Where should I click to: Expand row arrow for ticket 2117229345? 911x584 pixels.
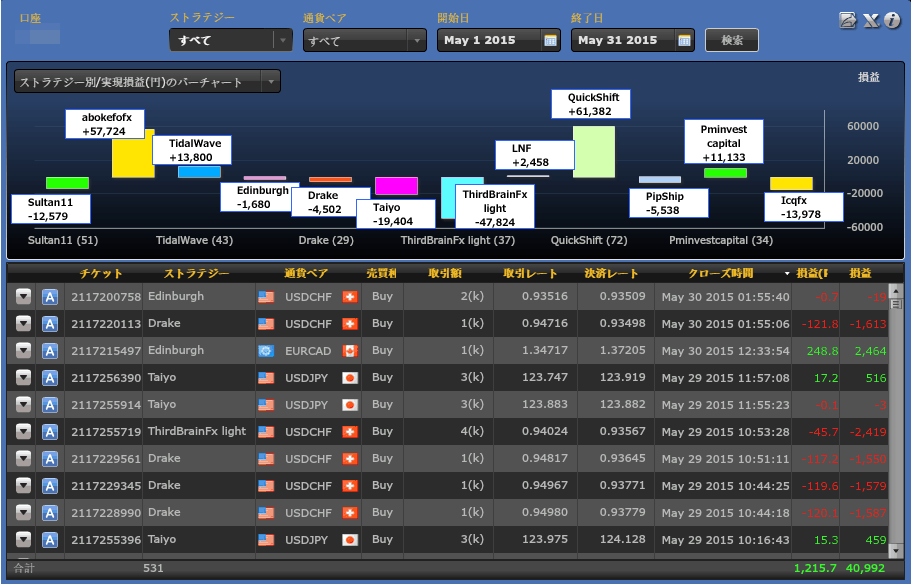click(x=23, y=485)
